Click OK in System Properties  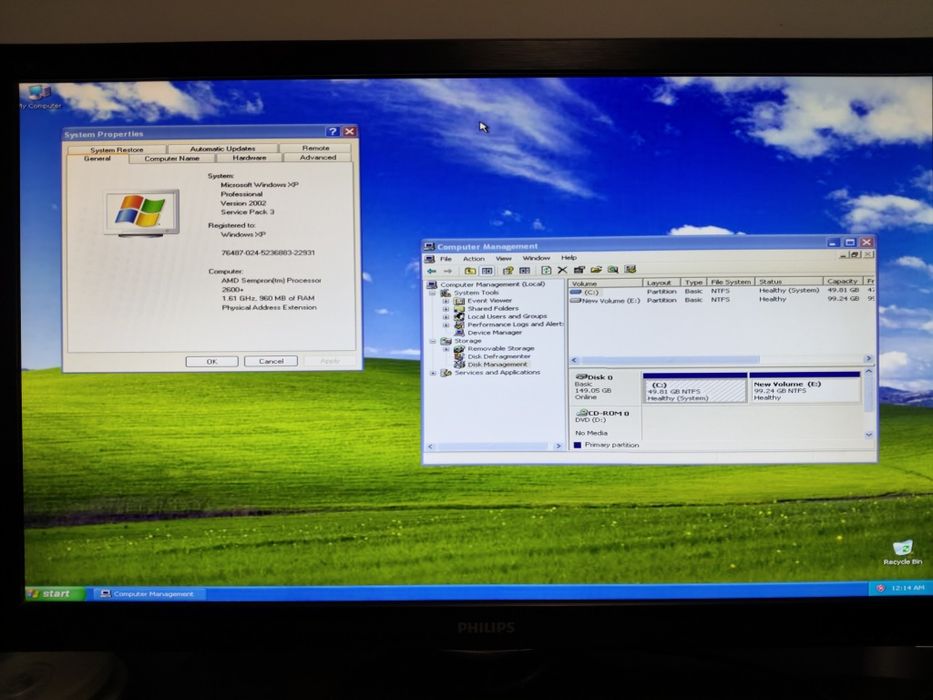(x=212, y=361)
